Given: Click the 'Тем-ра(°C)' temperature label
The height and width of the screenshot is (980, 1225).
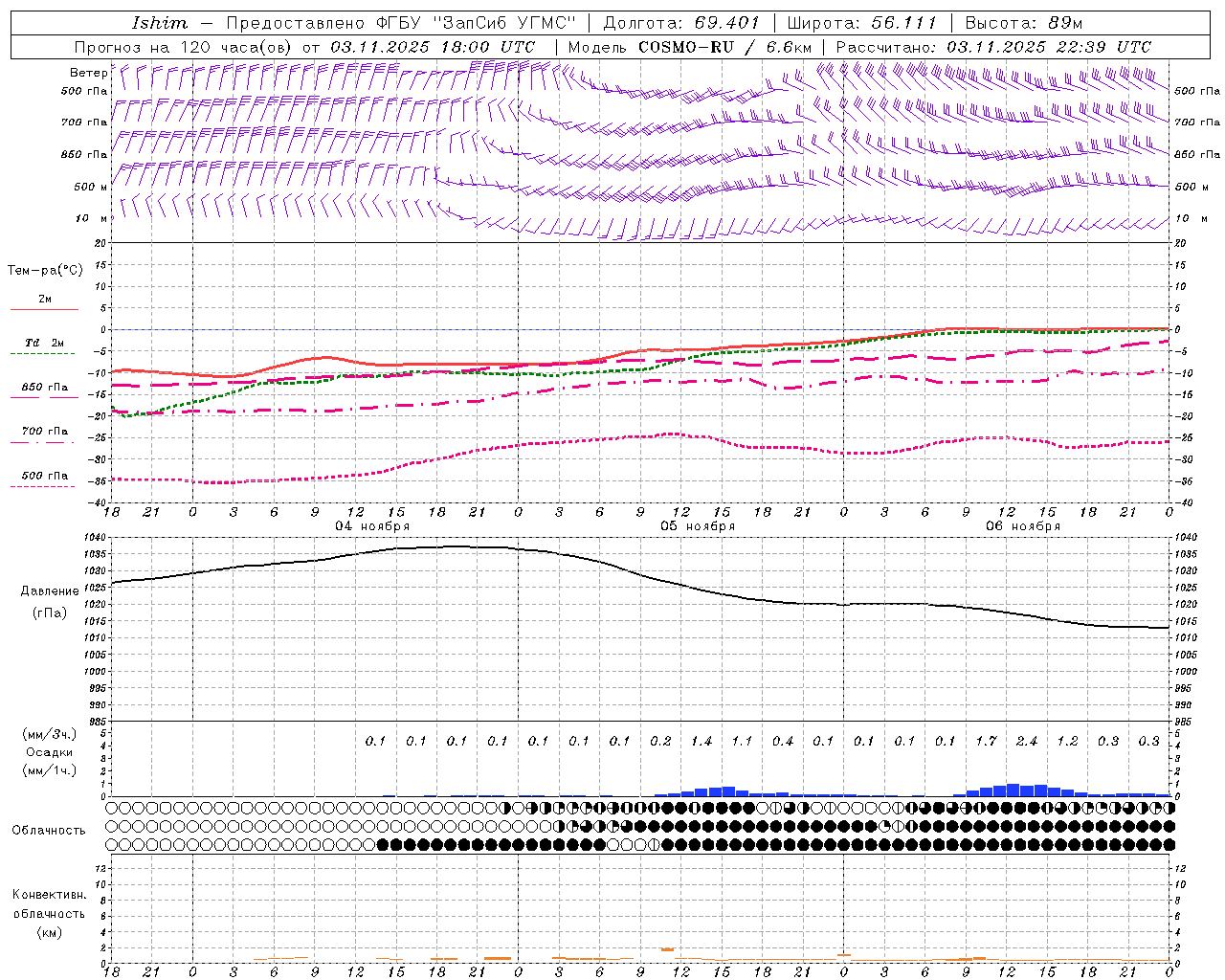Looking at the screenshot, I should (x=45, y=270).
